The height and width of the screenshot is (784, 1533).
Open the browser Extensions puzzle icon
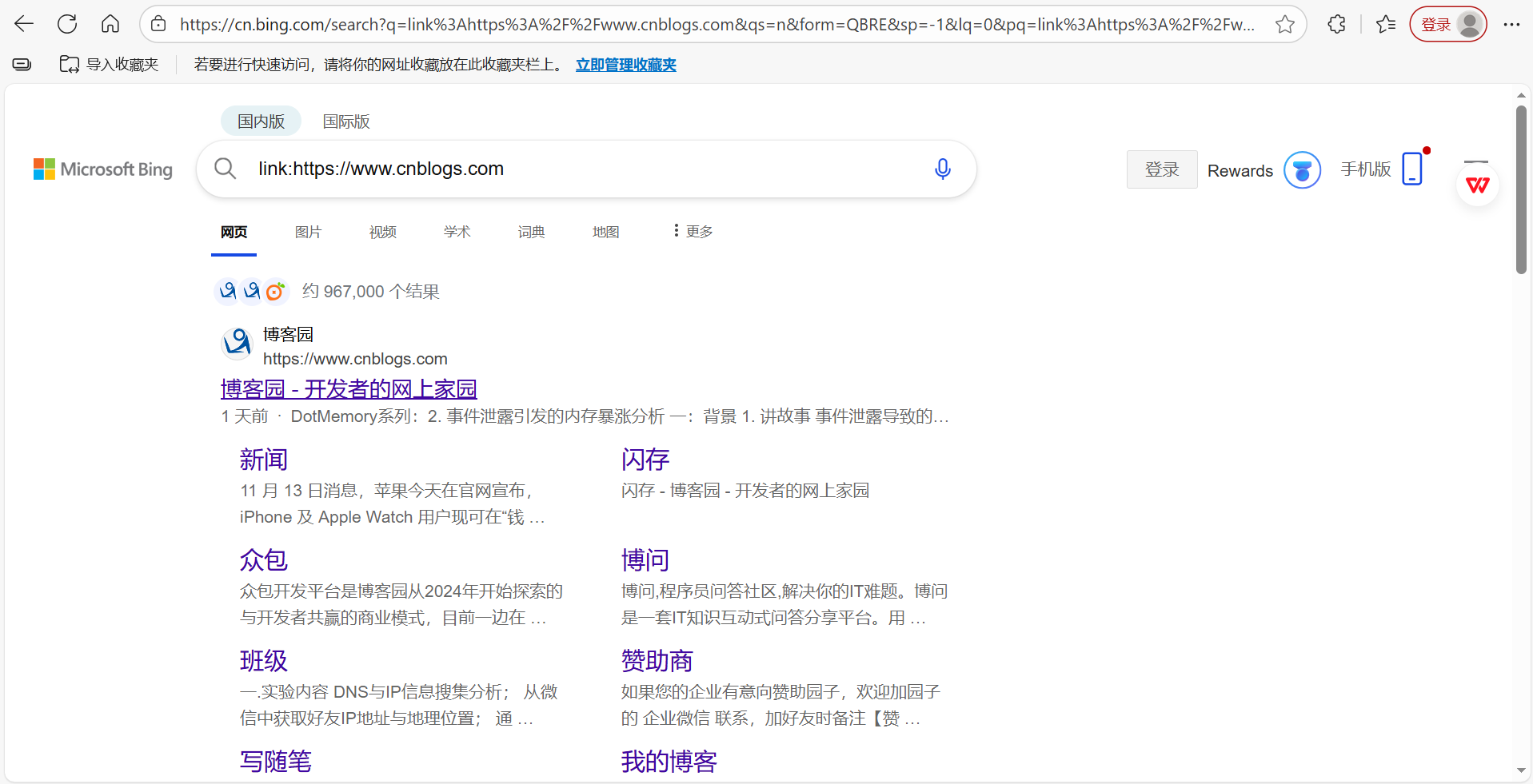[x=1337, y=24]
